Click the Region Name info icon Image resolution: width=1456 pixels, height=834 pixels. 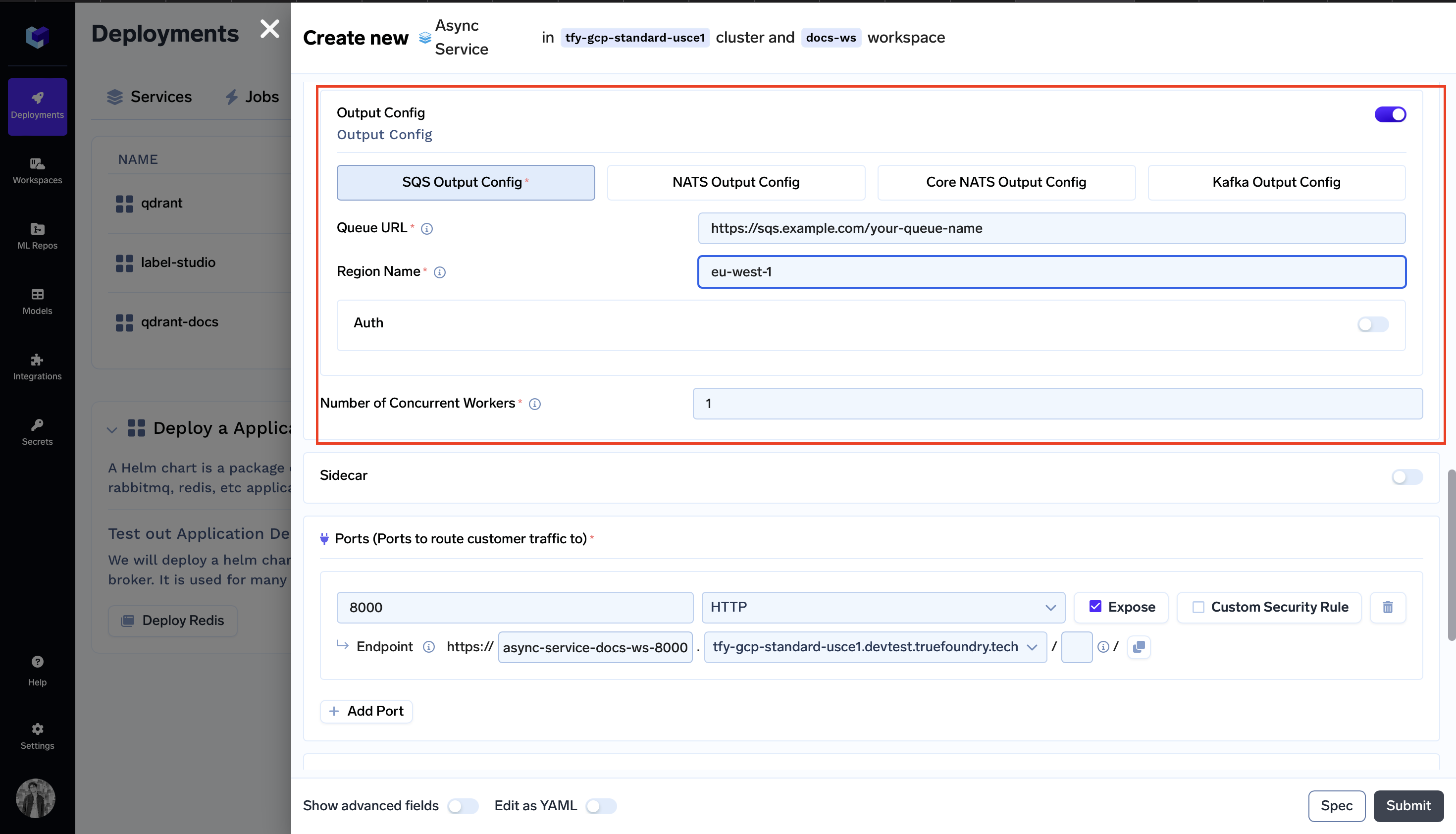[439, 272]
